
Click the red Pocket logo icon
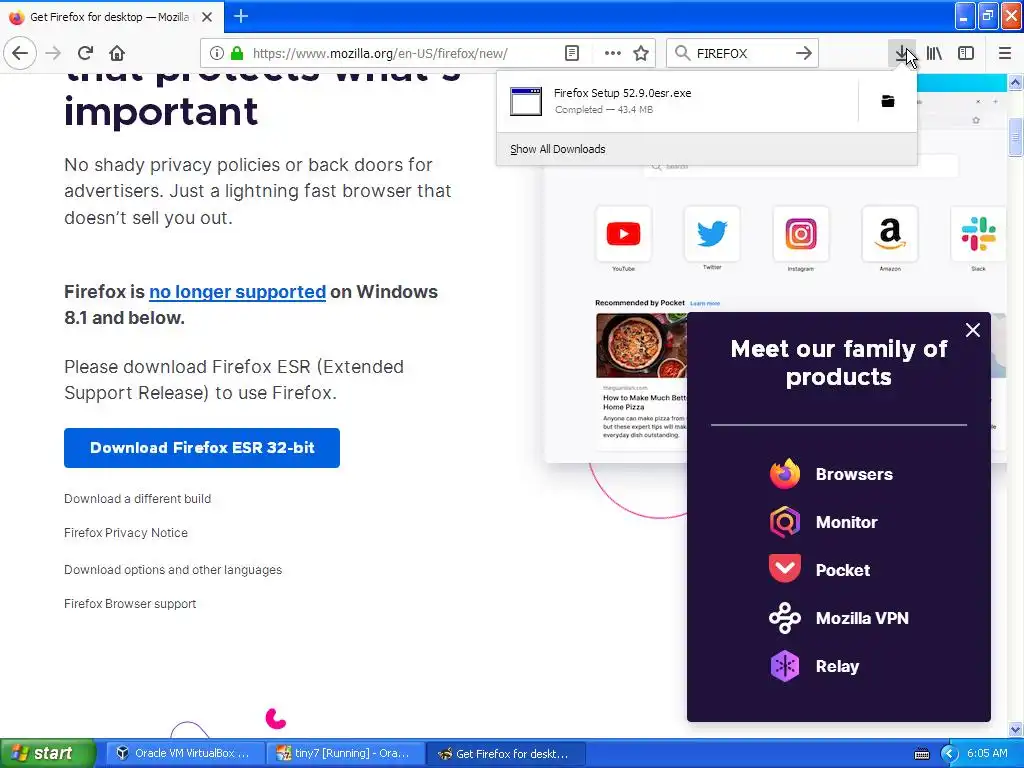point(784,569)
